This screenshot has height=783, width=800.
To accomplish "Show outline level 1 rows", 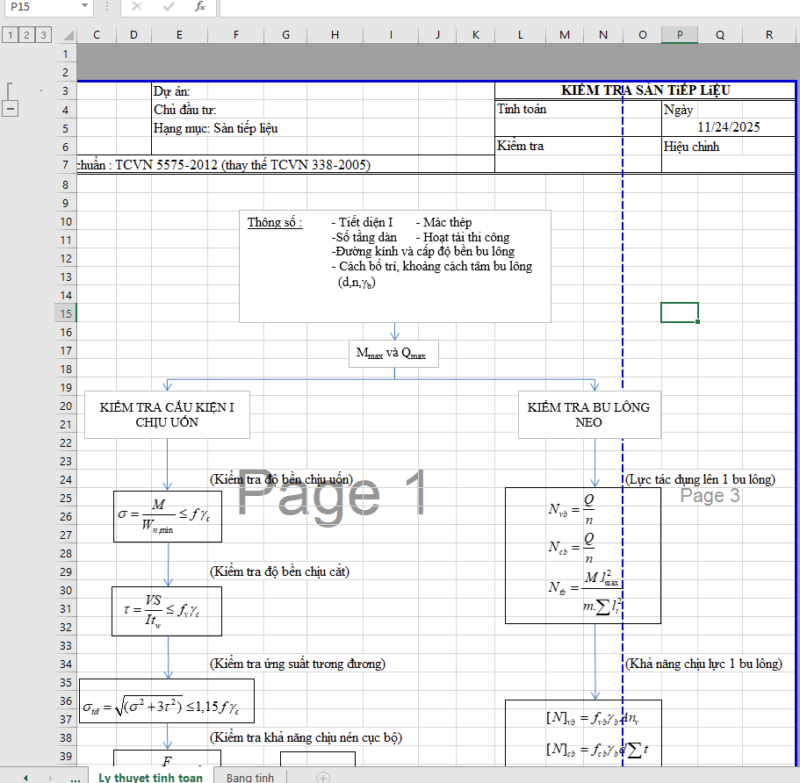I will point(9,35).
